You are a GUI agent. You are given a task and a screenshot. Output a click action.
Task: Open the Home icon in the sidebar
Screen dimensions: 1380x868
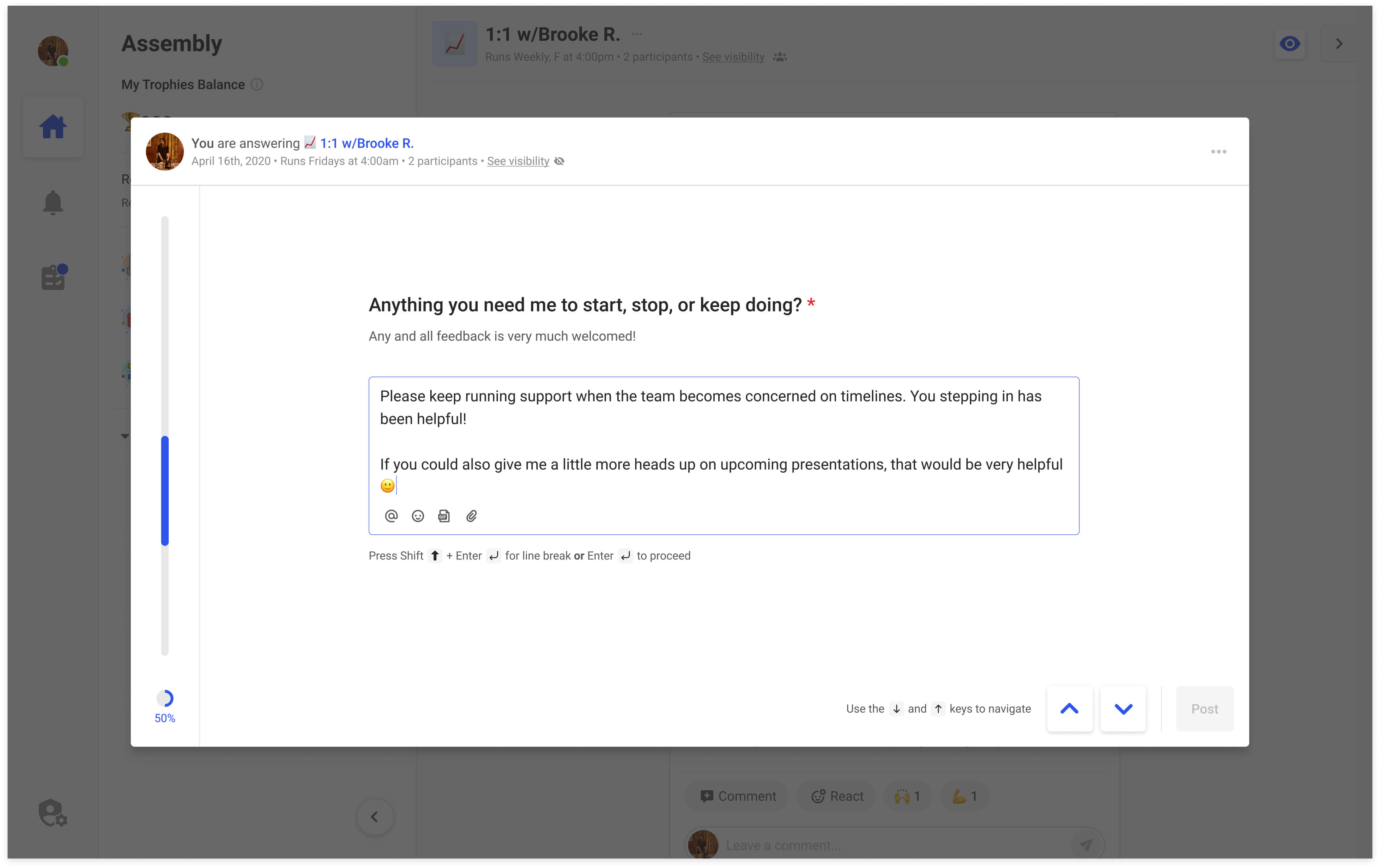pos(53,127)
